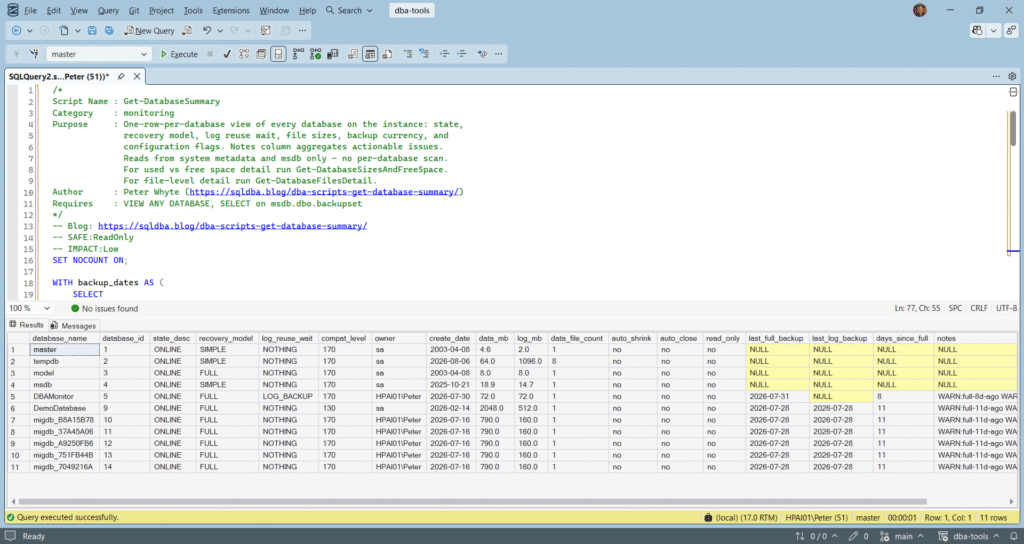Click Include Client Statistics icon
This screenshot has height=544, width=1024.
click(332, 54)
